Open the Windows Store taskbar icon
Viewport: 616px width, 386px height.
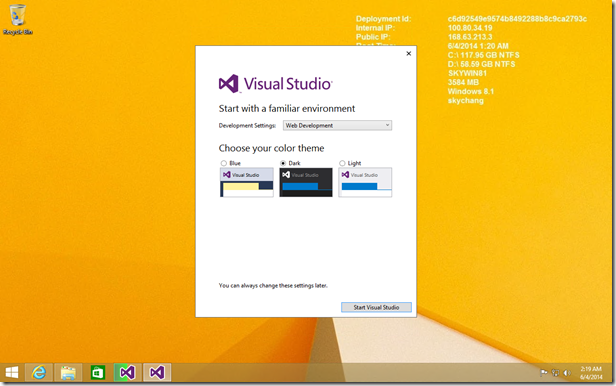click(x=98, y=372)
